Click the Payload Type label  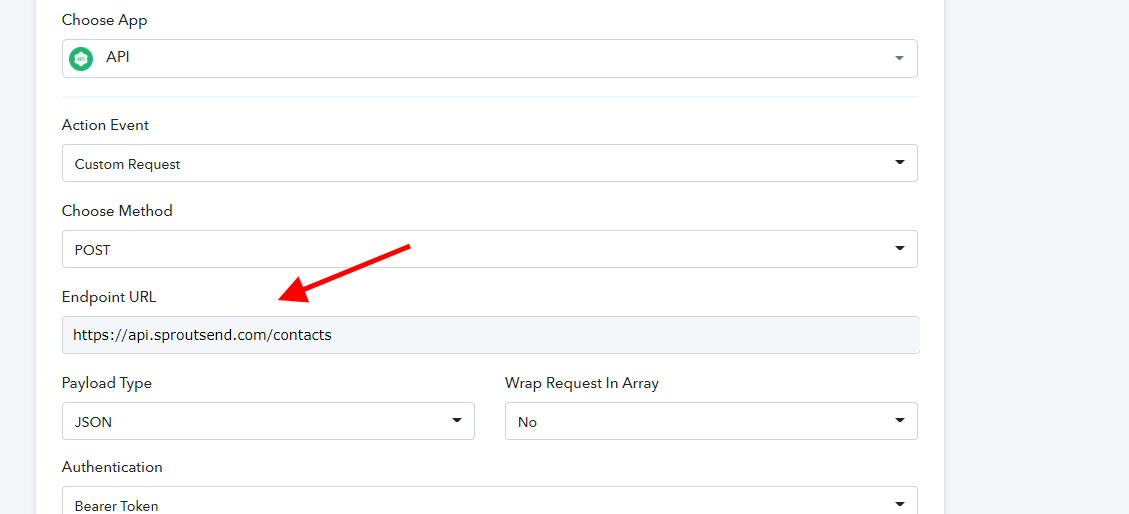(107, 383)
